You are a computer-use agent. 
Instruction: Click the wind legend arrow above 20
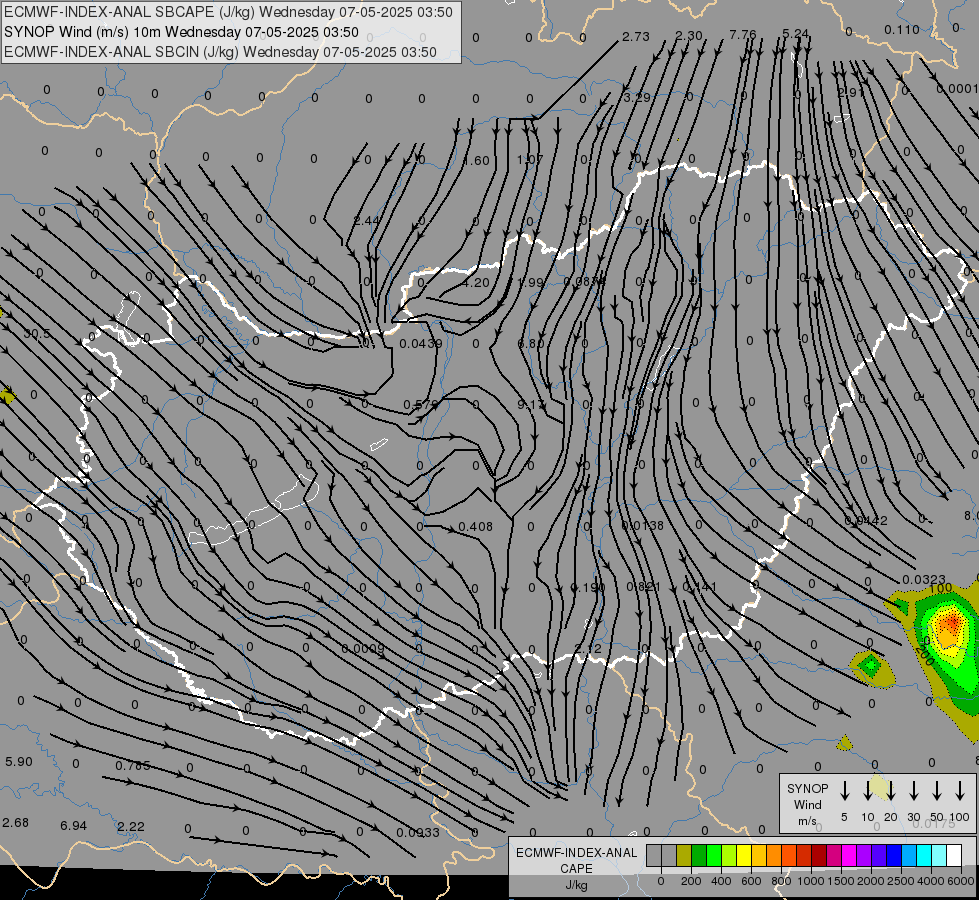click(890, 791)
